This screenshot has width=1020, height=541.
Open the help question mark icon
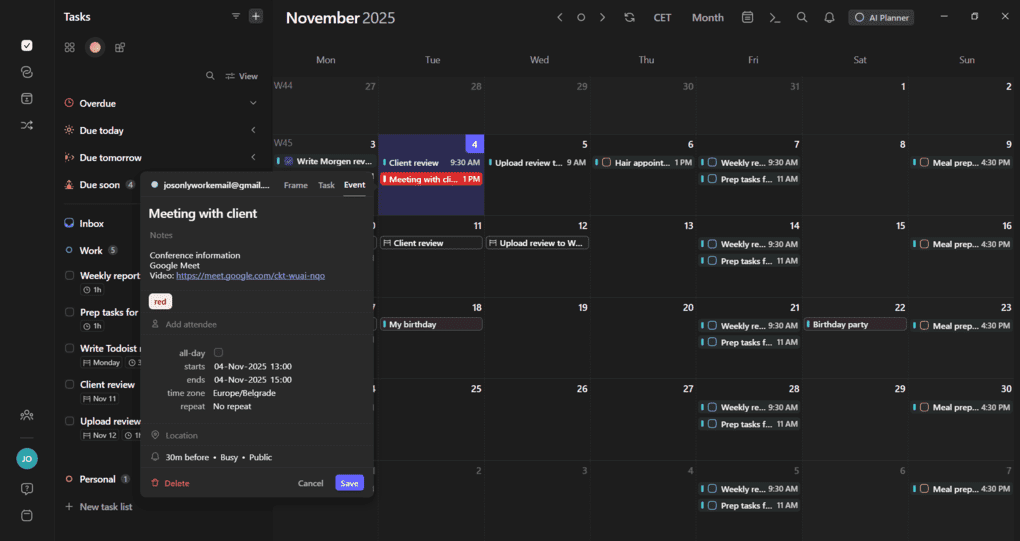pos(27,489)
